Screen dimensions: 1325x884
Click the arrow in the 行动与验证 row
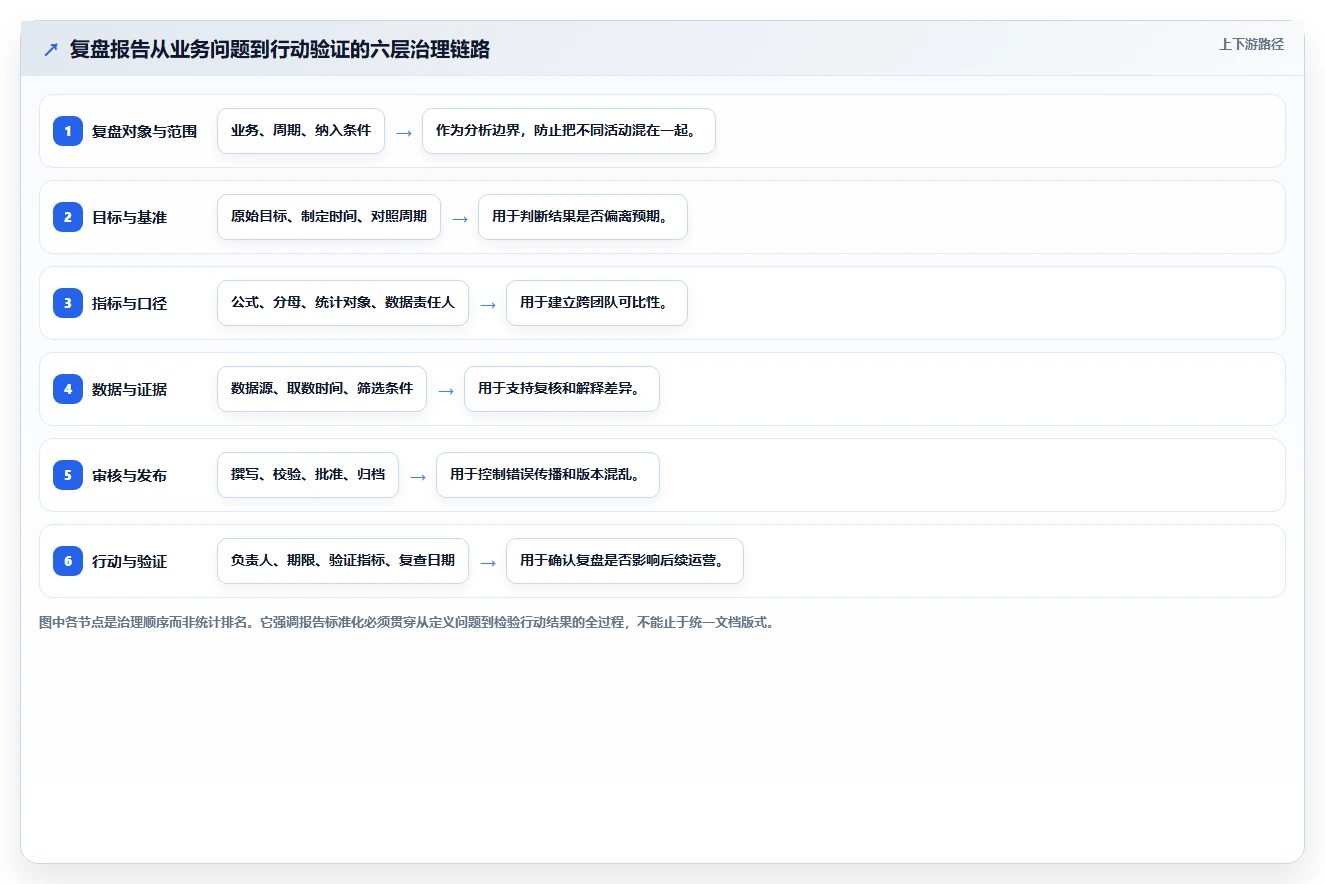coord(488,562)
